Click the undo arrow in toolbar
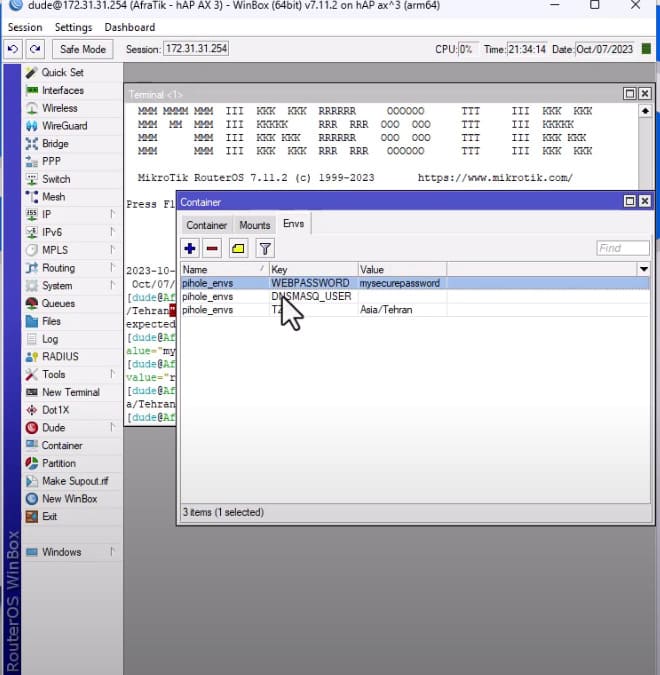The width and height of the screenshot is (660, 675). click(13, 49)
